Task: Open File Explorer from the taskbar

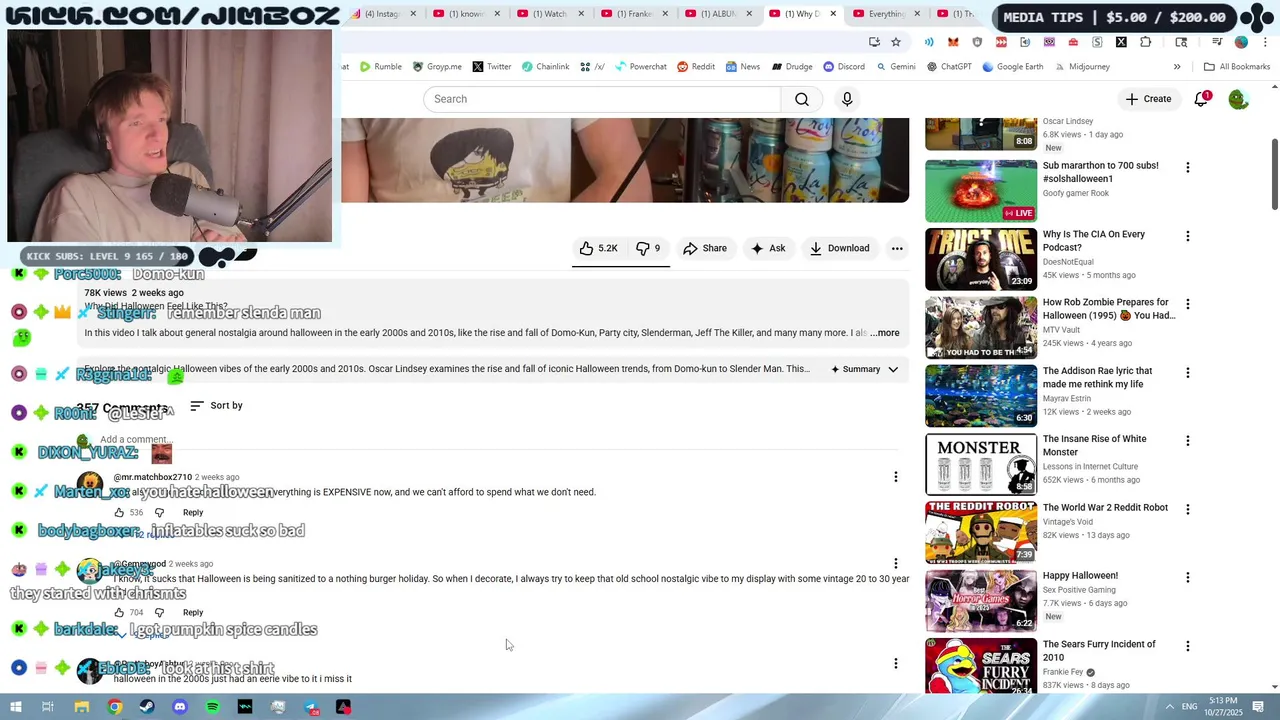Action: [x=82, y=707]
